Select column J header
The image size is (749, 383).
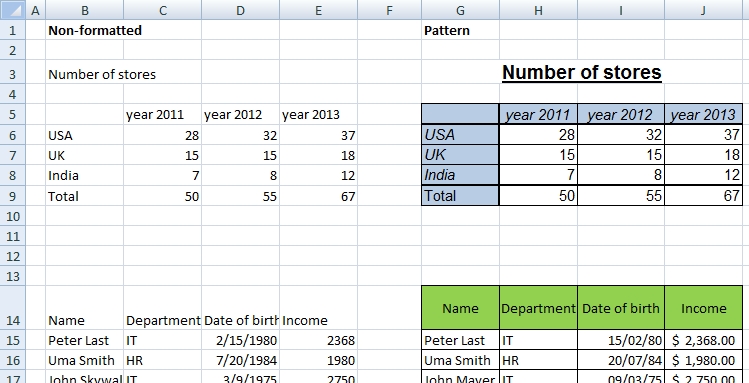click(x=704, y=10)
